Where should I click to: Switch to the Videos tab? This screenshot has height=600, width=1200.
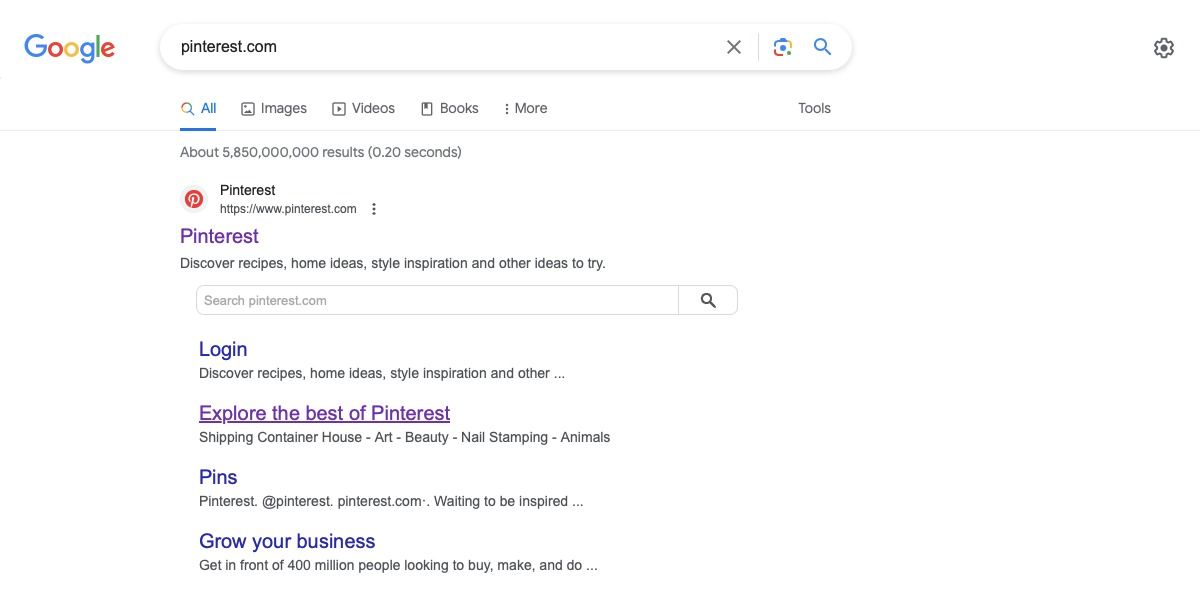[x=364, y=108]
